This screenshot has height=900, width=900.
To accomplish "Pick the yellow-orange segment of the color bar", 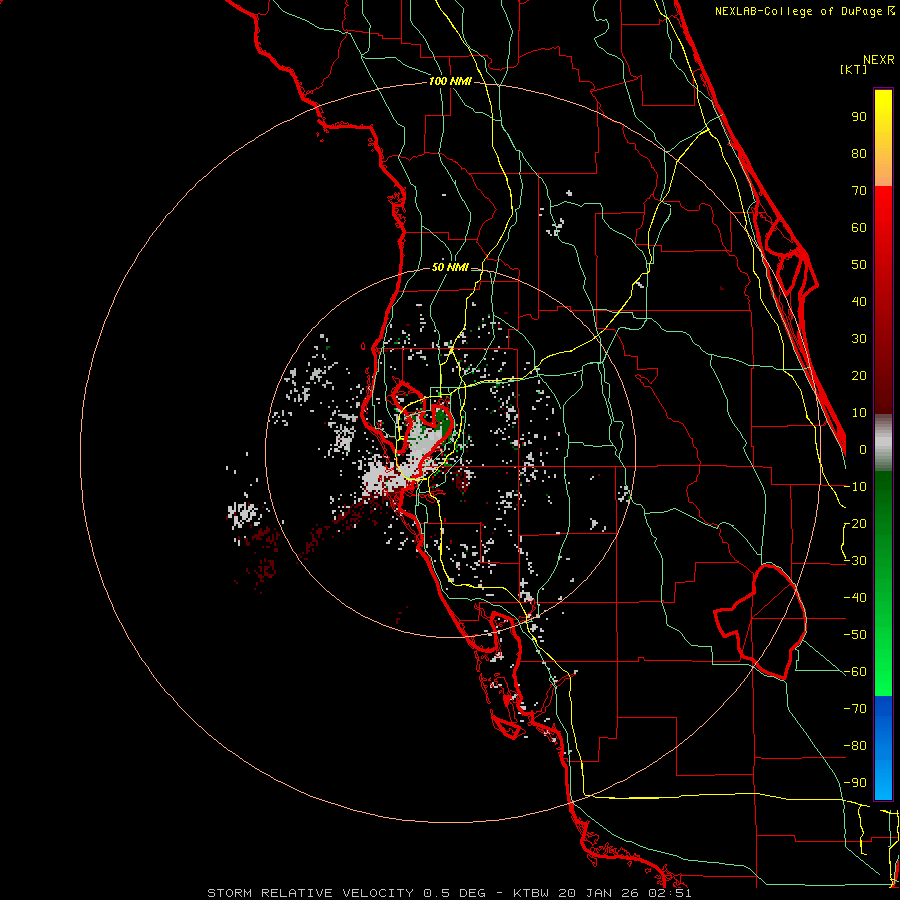I will (x=883, y=138).
